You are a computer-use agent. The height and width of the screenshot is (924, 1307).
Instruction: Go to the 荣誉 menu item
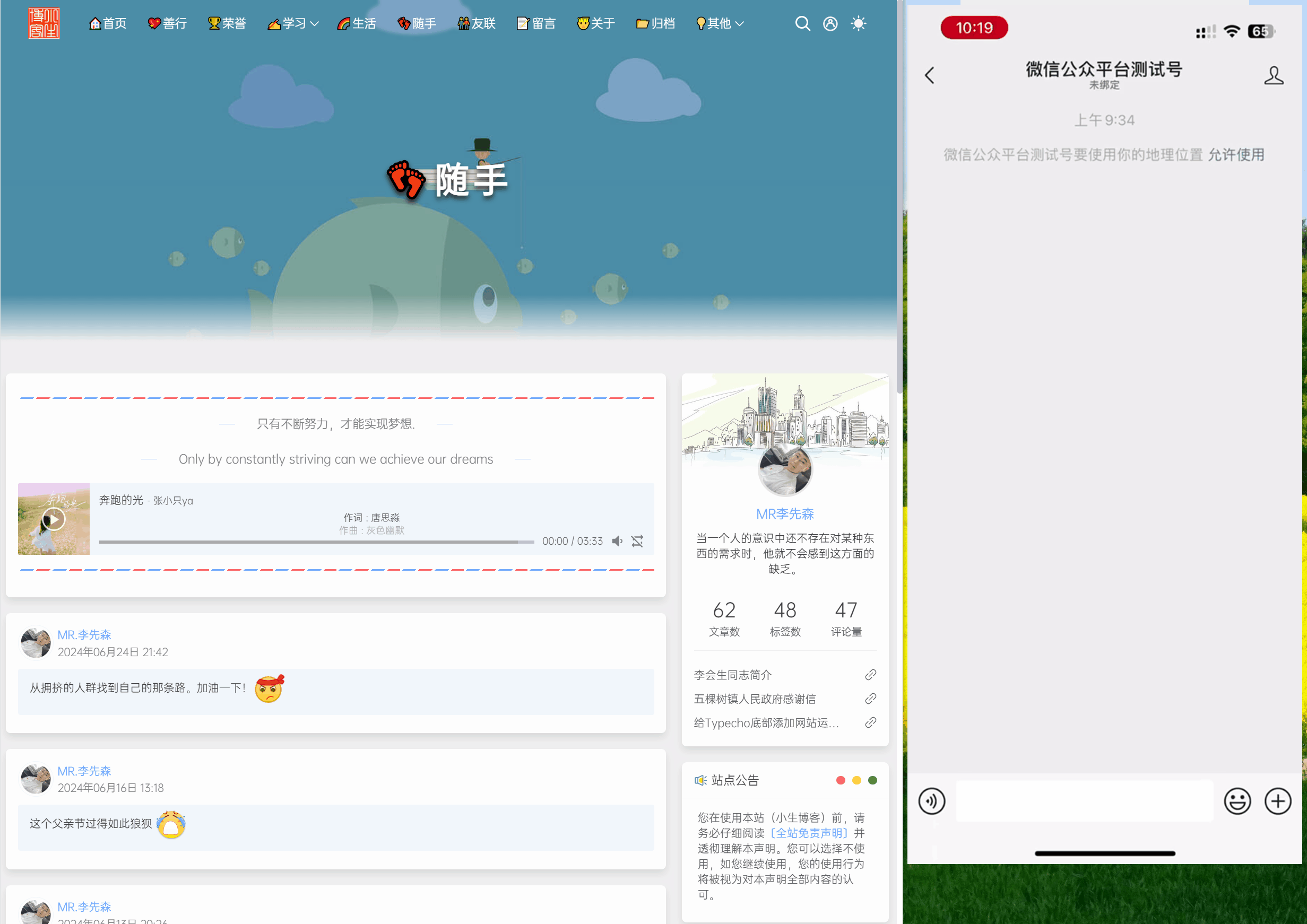[227, 23]
